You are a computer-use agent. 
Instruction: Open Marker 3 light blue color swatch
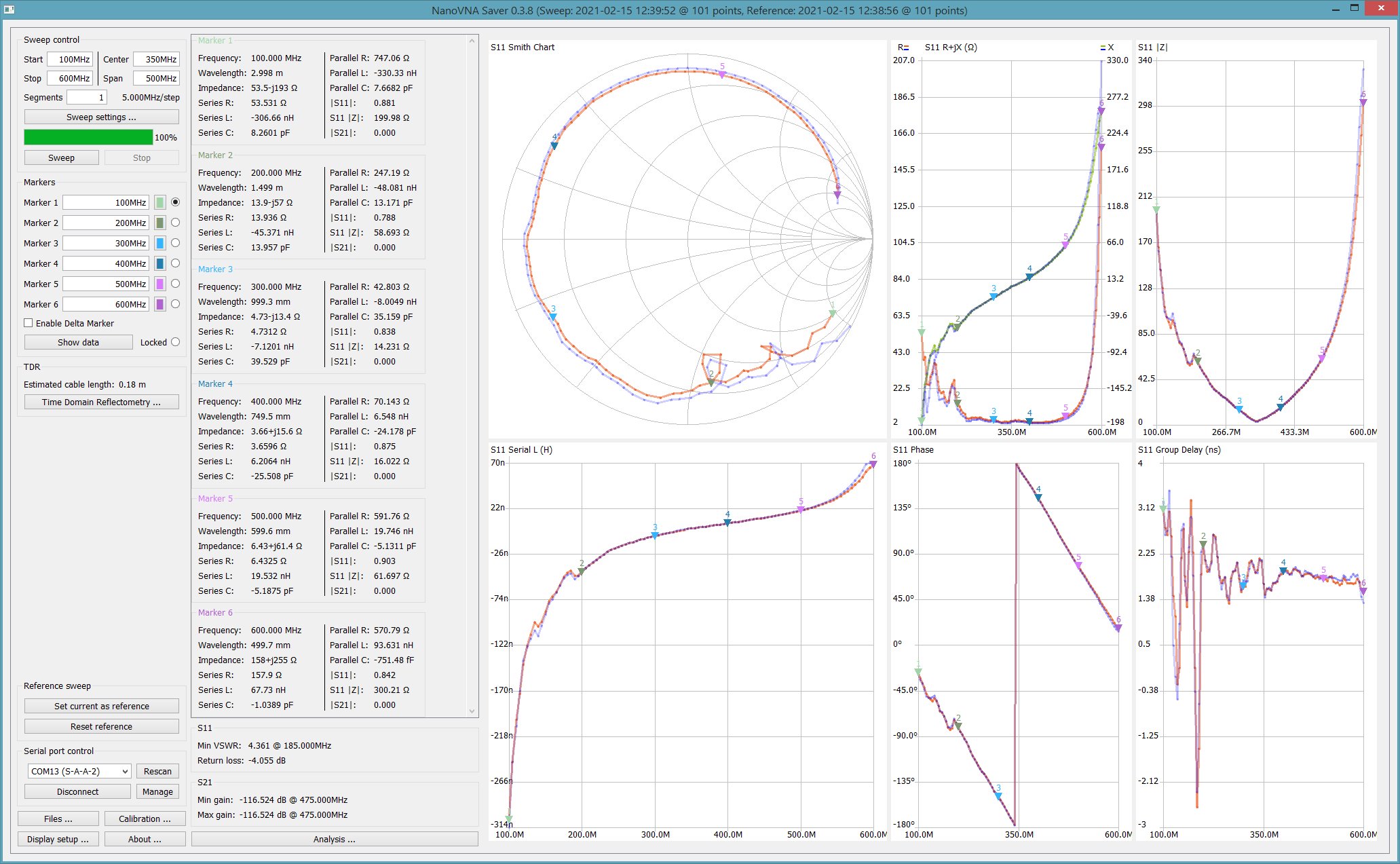[x=160, y=243]
